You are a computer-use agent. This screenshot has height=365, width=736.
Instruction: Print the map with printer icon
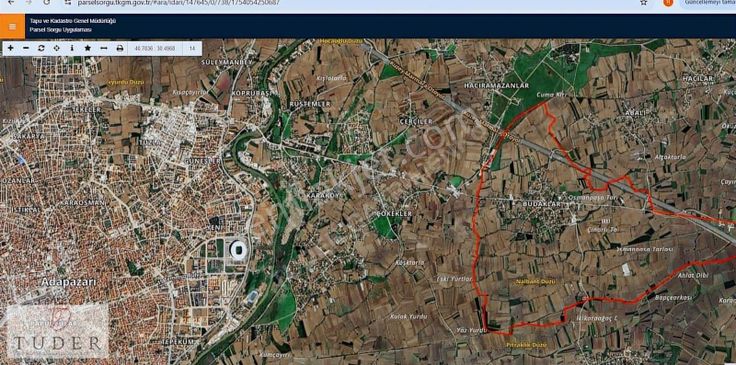pos(120,48)
